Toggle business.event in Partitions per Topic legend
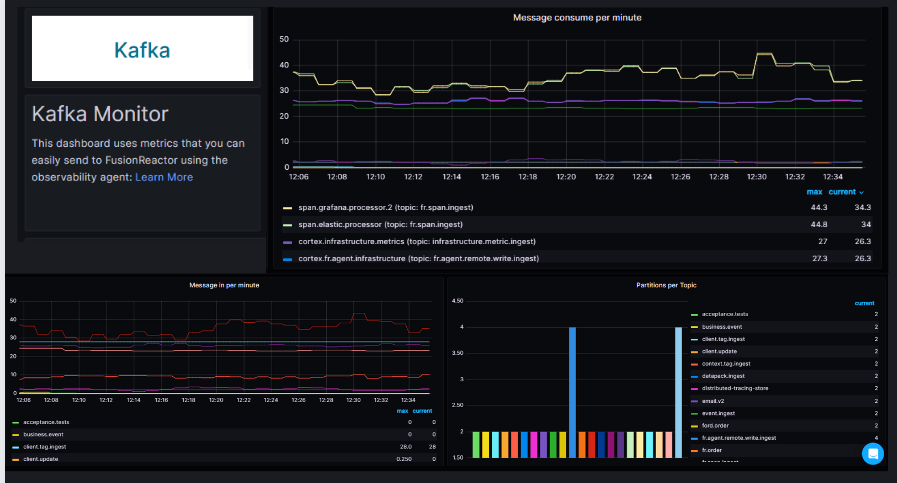Viewport: 897px width, 483px height. pos(722,327)
